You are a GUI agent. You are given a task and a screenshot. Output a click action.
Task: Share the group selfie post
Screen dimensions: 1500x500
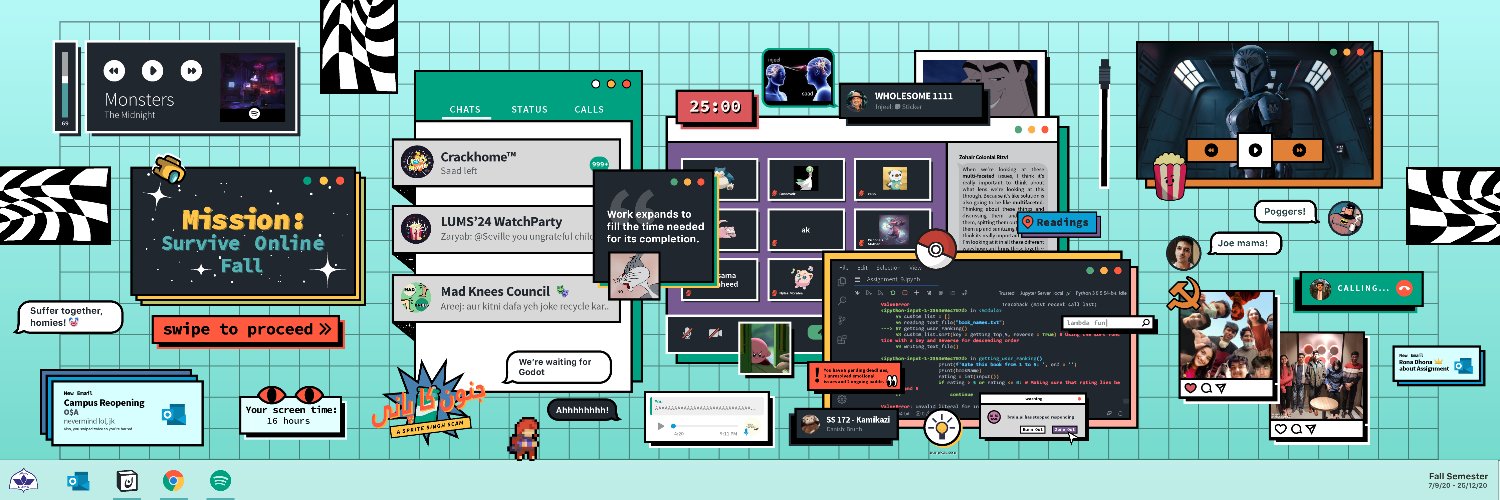(1222, 388)
